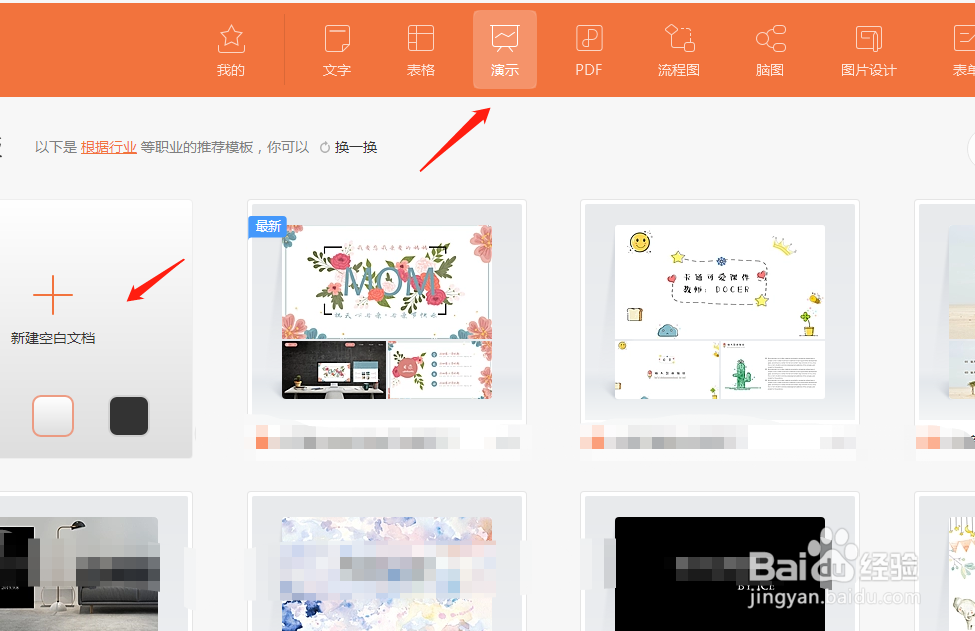Click the 新建空白文档 label

53,338
